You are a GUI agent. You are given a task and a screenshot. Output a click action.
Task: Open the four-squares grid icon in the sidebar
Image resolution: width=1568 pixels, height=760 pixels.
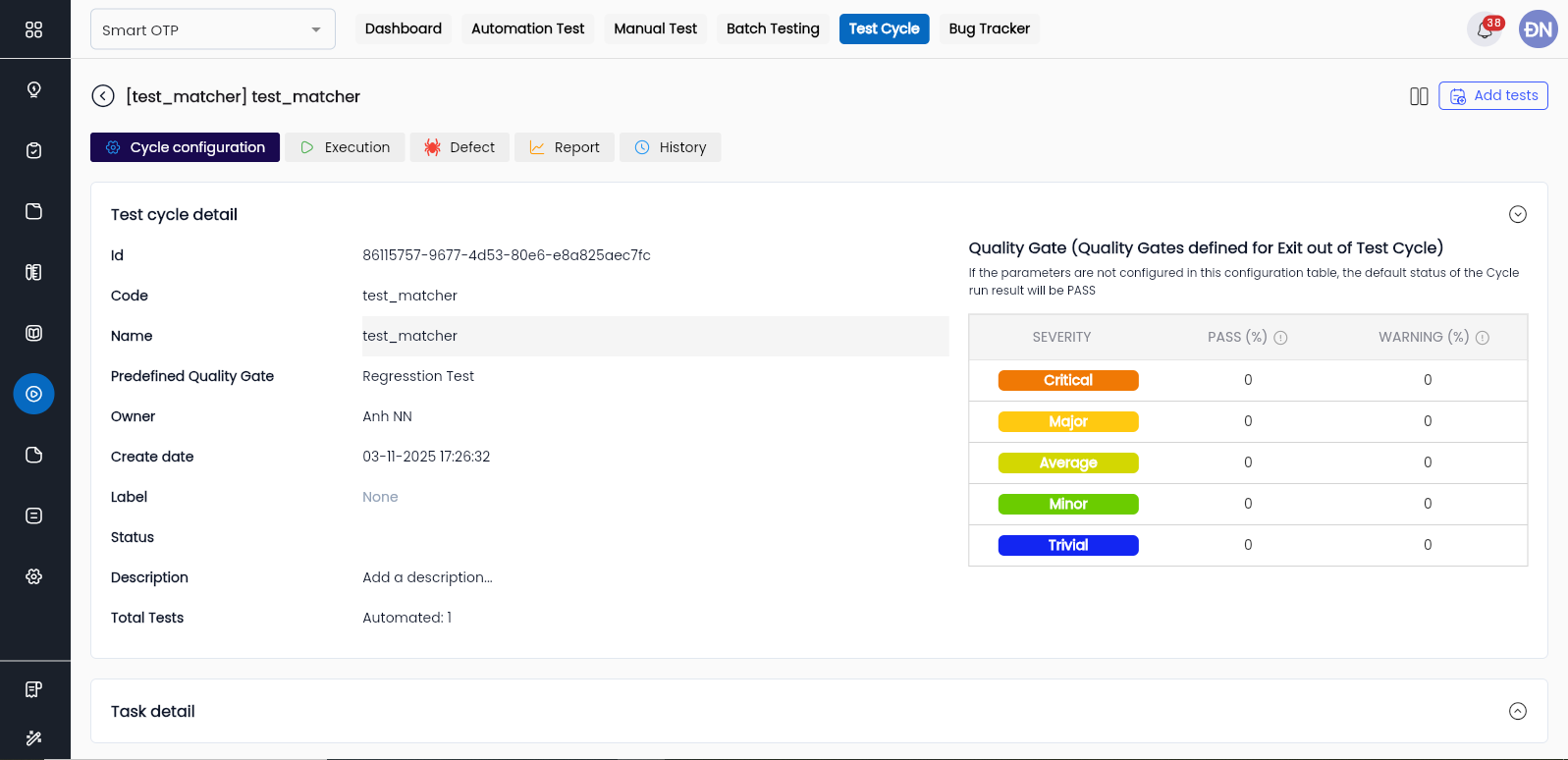34,29
